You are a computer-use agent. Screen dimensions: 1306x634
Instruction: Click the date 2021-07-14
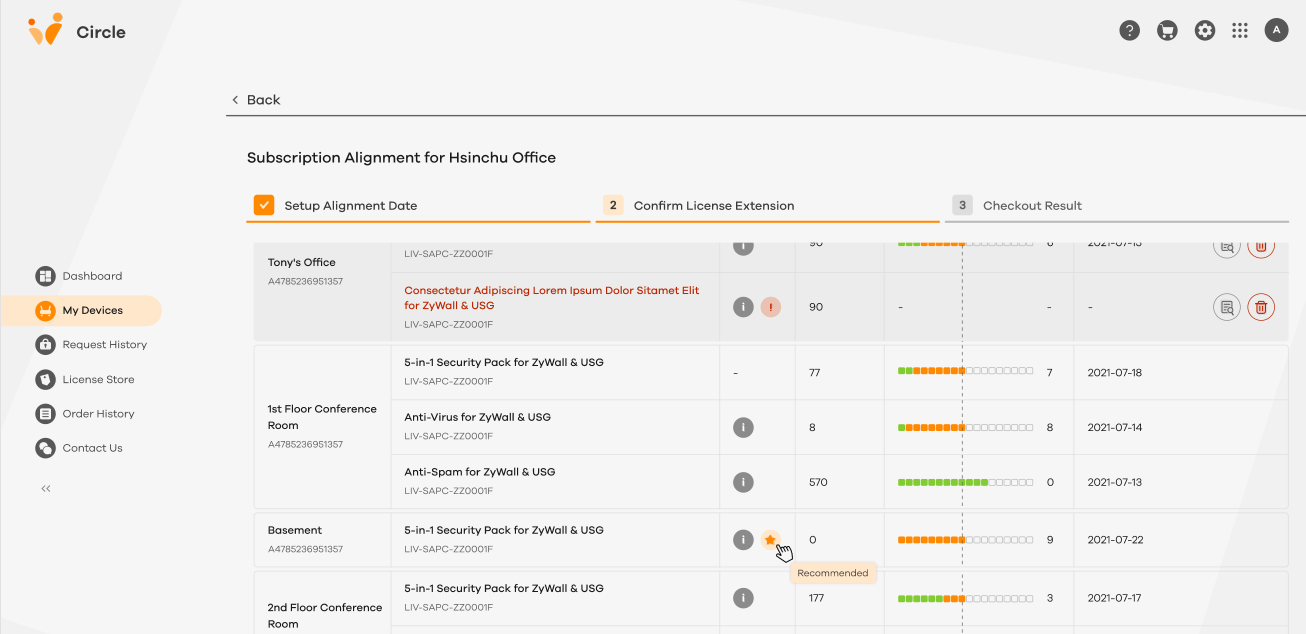1115,427
